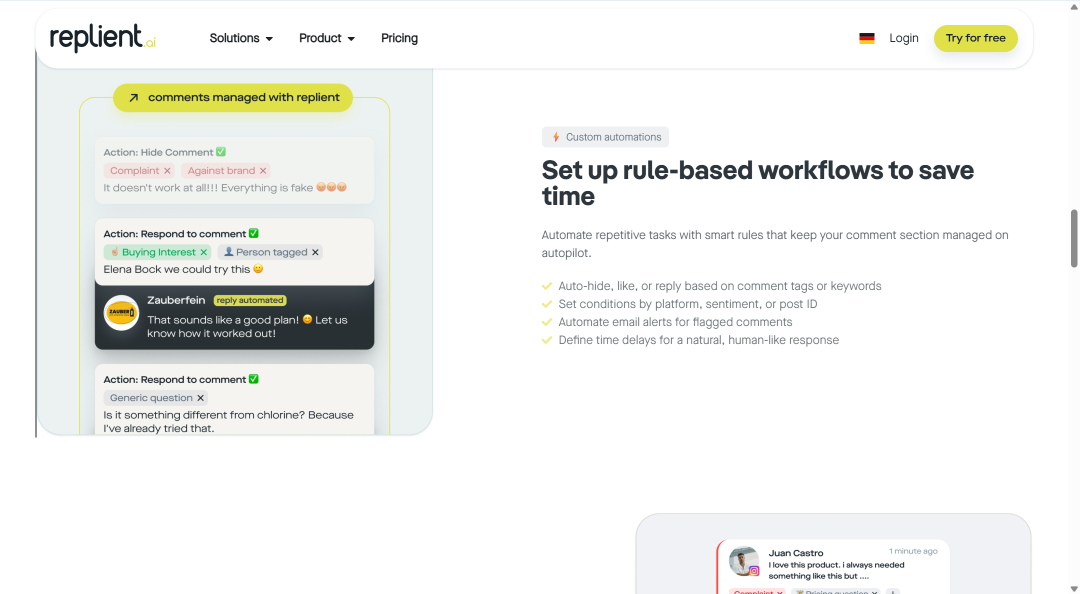Click the comment Elena Bock we could try this
Screen dimensions: 1080x594
click(x=183, y=269)
